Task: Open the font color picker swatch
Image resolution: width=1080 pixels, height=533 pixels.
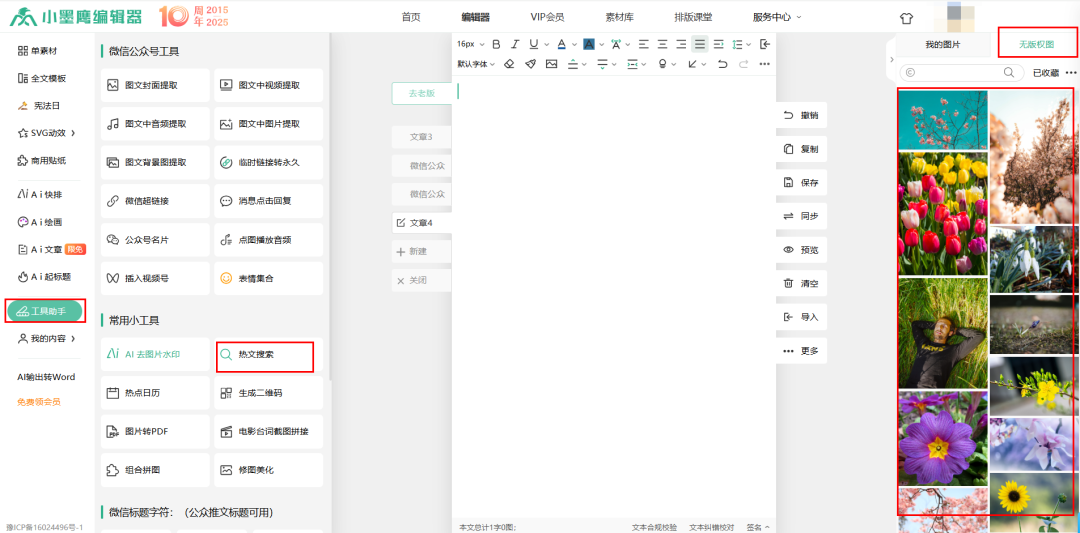Action: pos(561,44)
